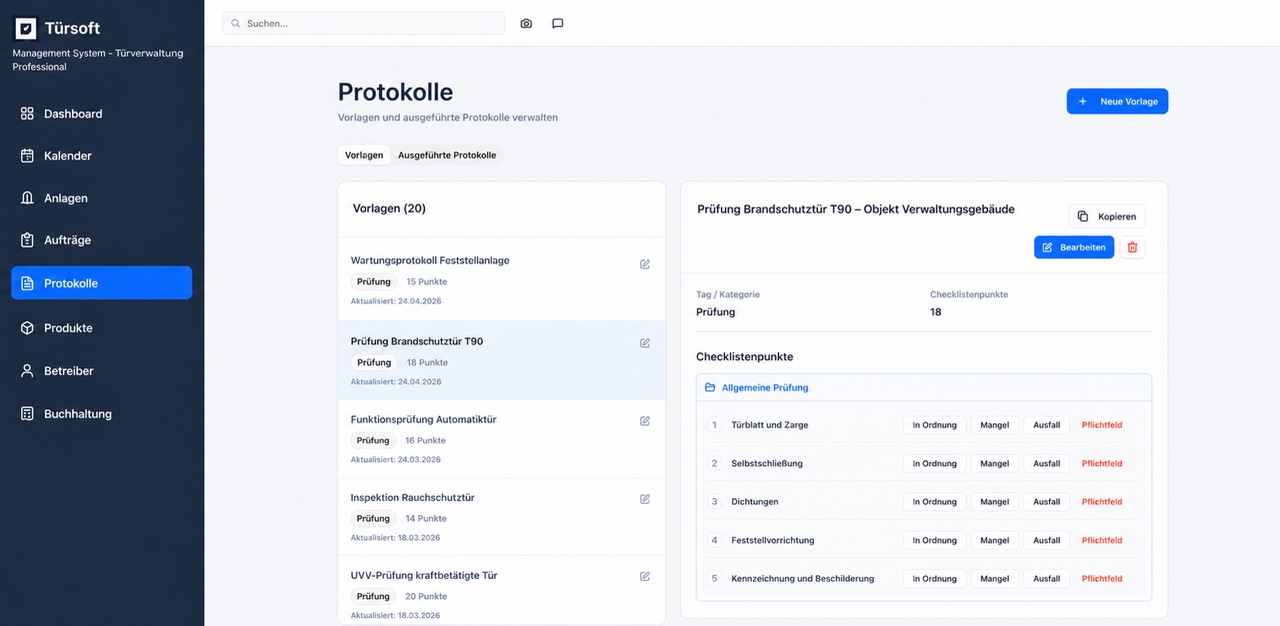The width and height of the screenshot is (1280, 626).
Task: Mark Feststellvorrichtung as In Ordnung
Action: click(935, 541)
